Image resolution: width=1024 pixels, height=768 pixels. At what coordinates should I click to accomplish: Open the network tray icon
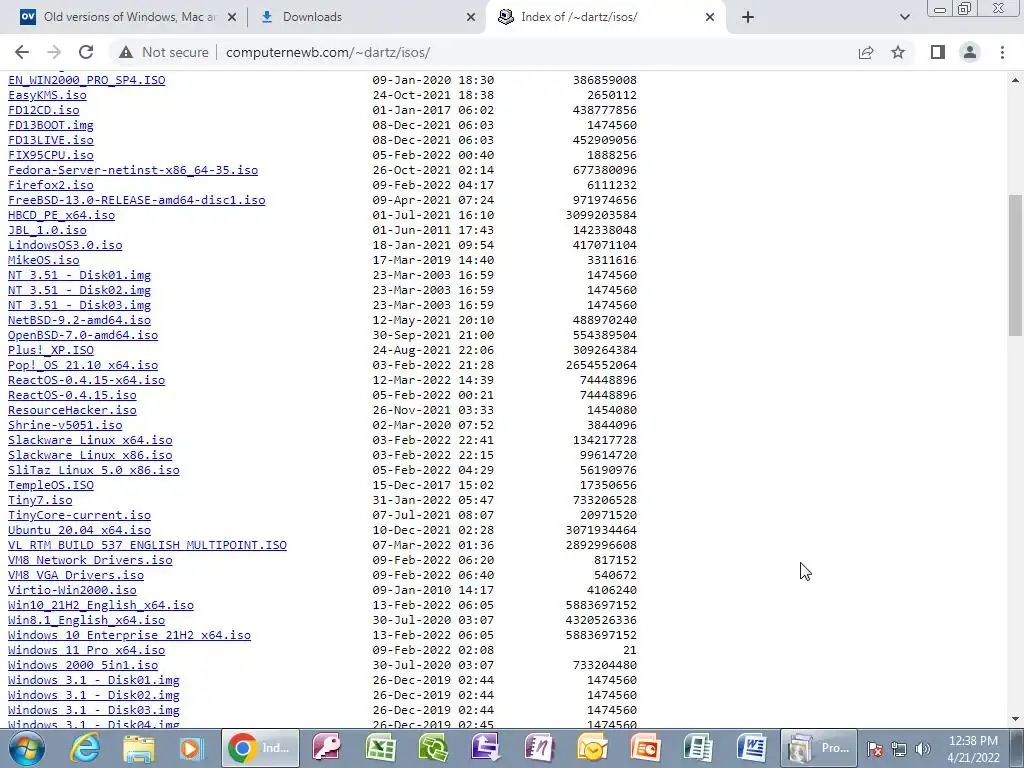point(899,748)
